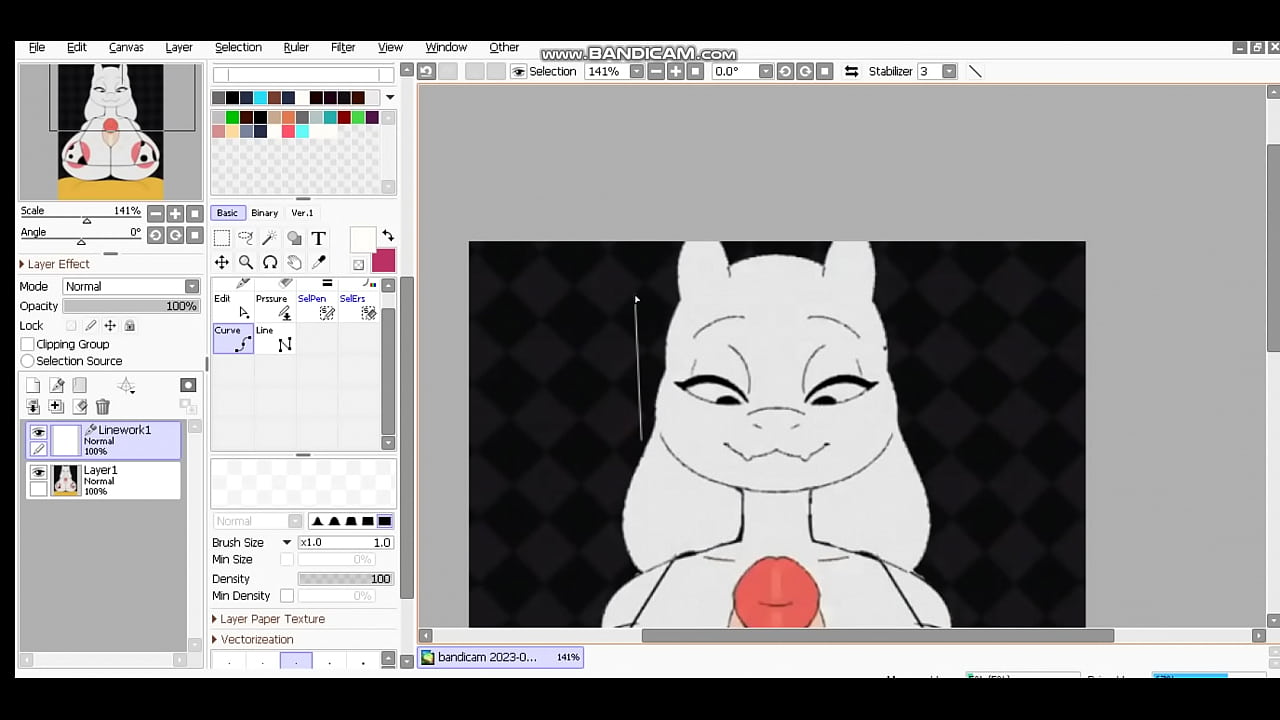This screenshot has height=720, width=1280.
Task: Switch to the Binary tab
Action: pos(265,213)
